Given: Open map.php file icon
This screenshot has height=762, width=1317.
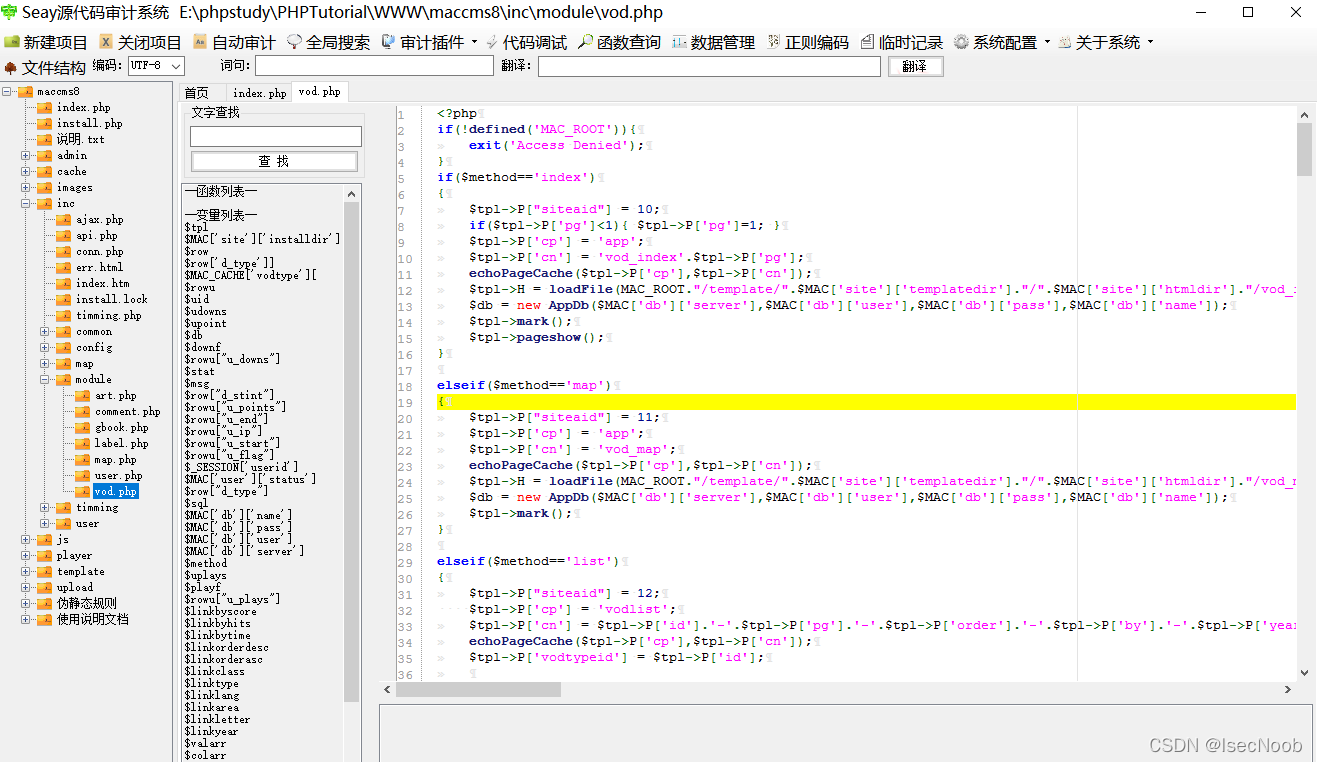Looking at the screenshot, I should click(83, 459).
